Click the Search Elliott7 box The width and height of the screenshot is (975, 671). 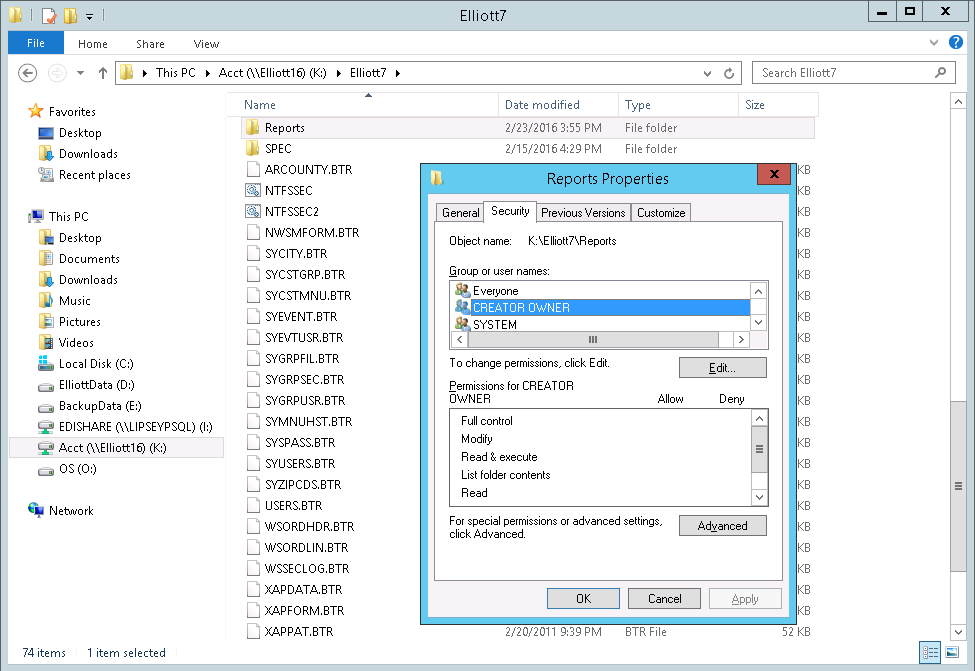[x=845, y=73]
